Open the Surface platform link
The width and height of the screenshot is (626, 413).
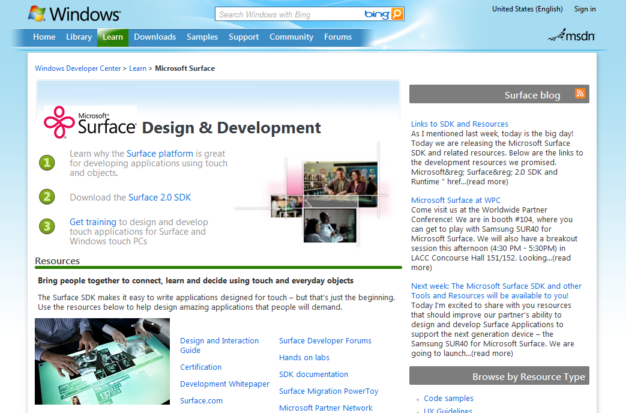click(160, 153)
